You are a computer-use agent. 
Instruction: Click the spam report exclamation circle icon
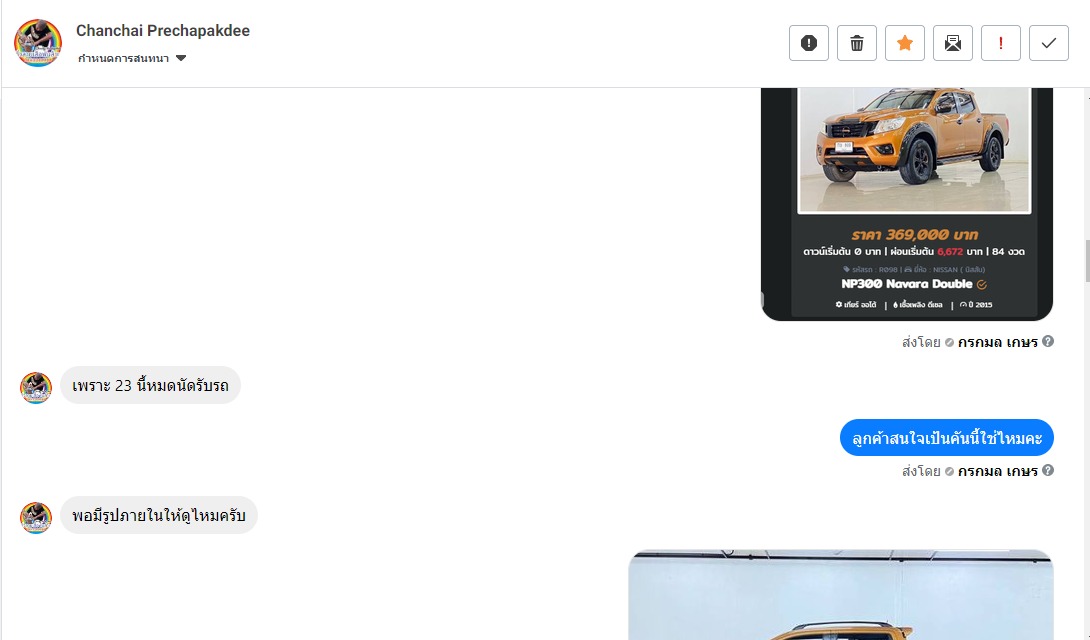(808, 43)
